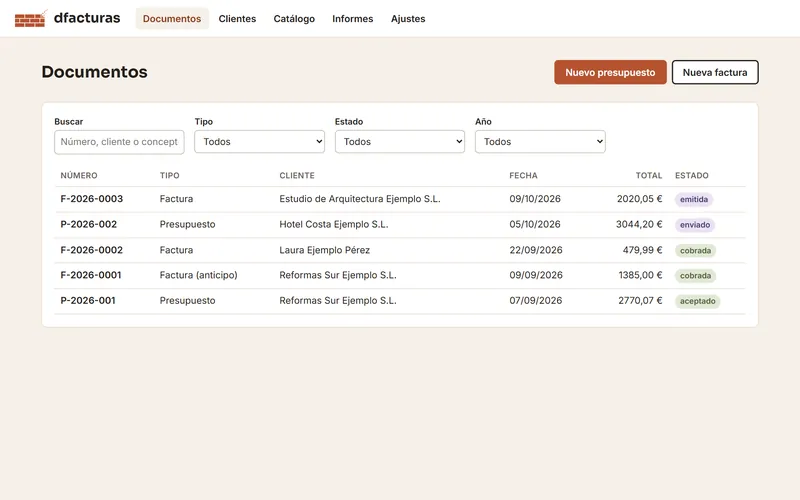Open the Documentos tab
This screenshot has height=500, width=800.
point(172,18)
